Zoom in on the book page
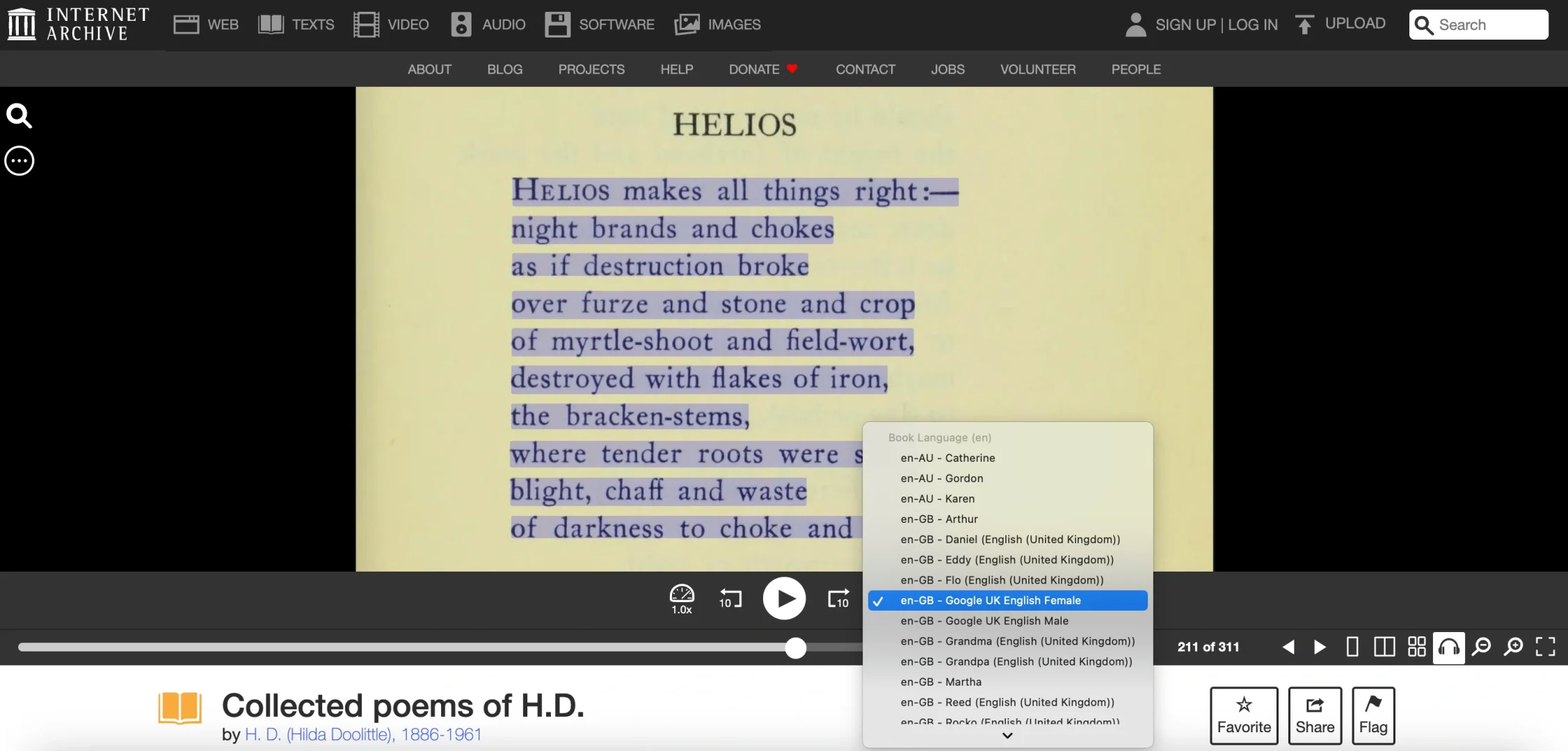Viewport: 1568px width, 751px height. tap(1514, 647)
